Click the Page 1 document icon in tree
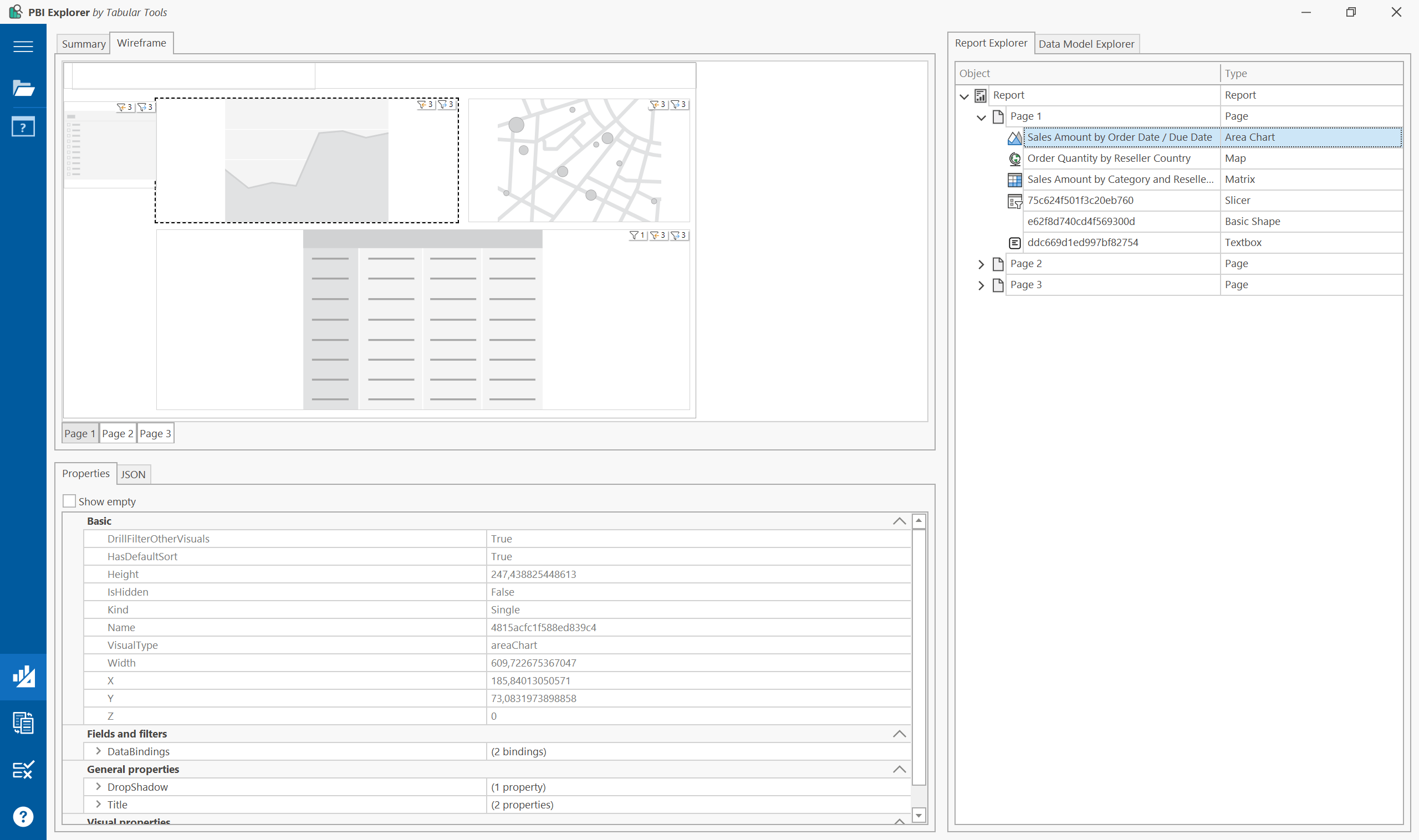This screenshot has width=1419, height=840. click(998, 116)
